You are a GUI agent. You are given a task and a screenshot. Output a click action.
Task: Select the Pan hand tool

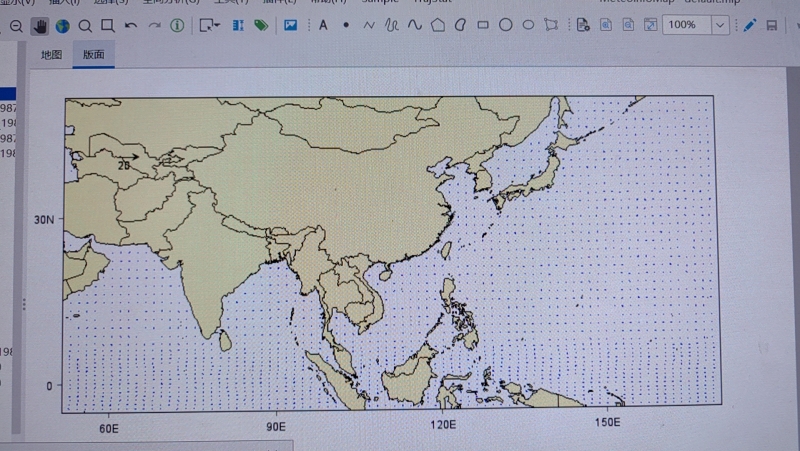pos(40,25)
